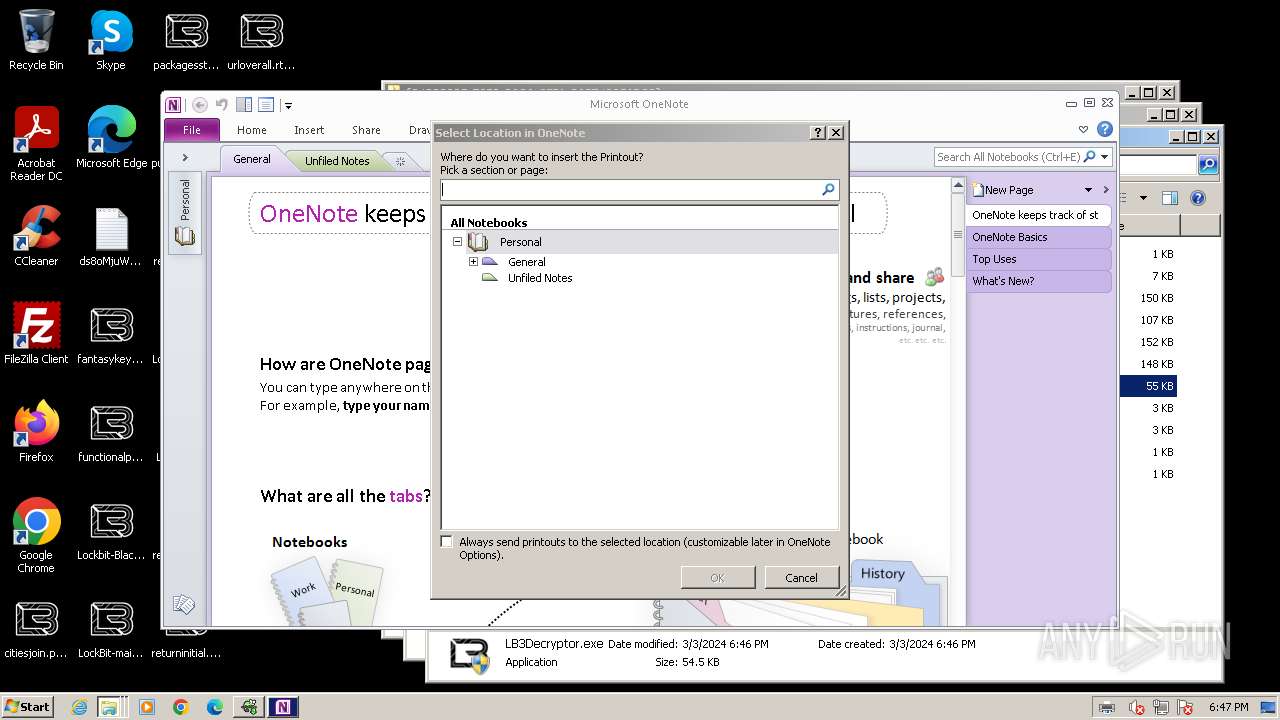1280x720 pixels.
Task: Expand the General section tree node
Action: coord(473,262)
